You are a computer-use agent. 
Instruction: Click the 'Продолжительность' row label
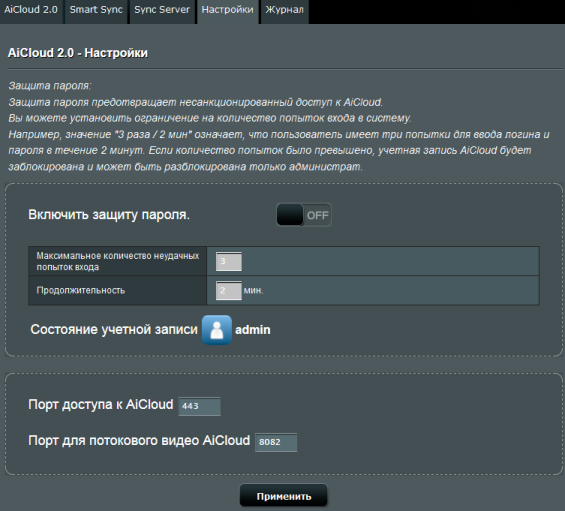click(81, 290)
